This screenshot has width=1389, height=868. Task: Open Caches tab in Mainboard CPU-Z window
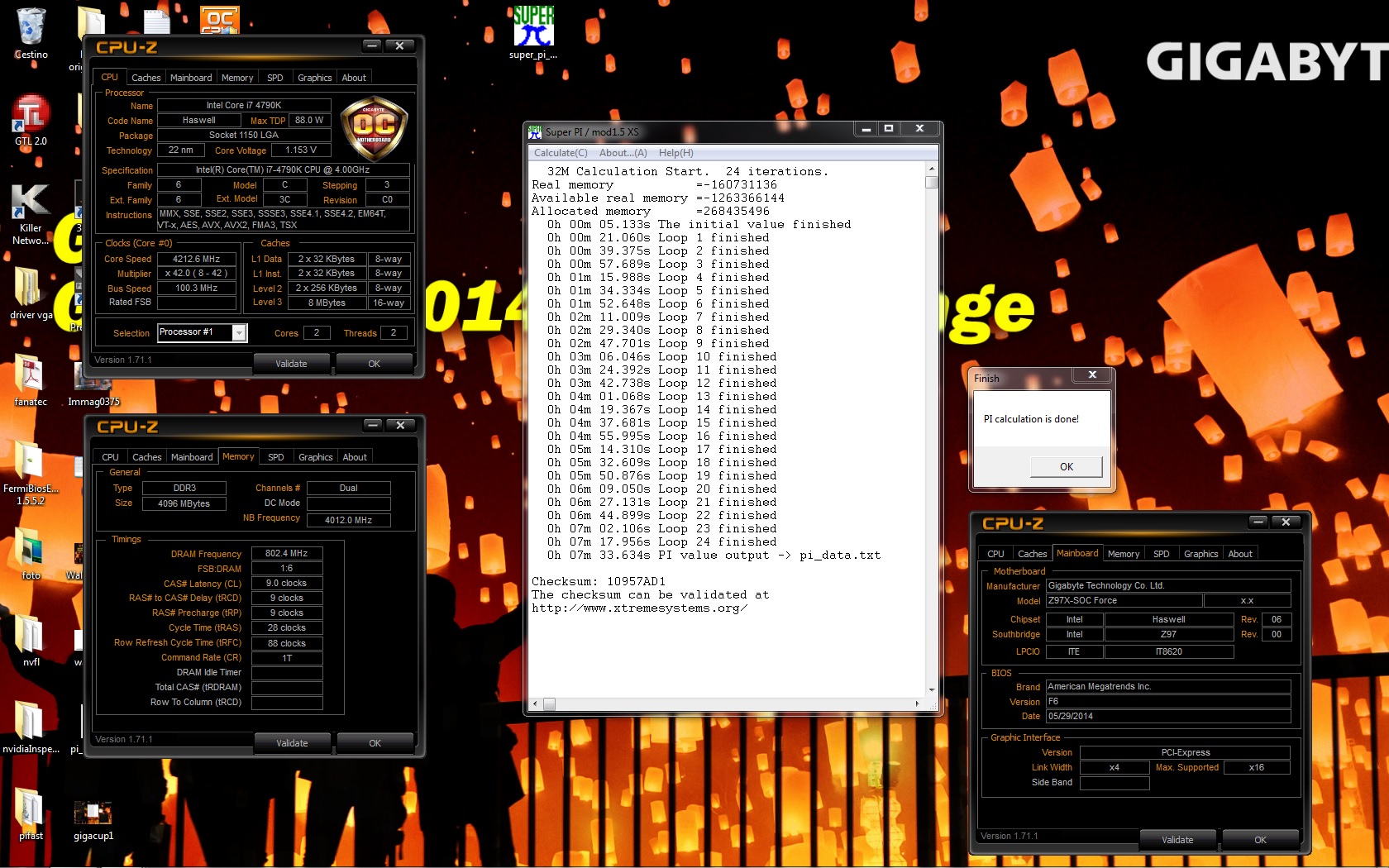pyautogui.click(x=1032, y=554)
